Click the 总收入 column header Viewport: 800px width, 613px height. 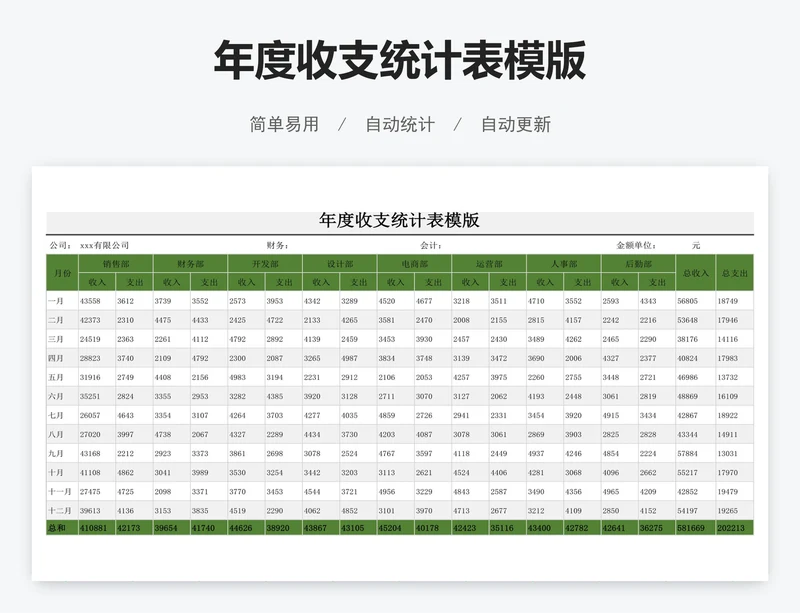point(696,273)
